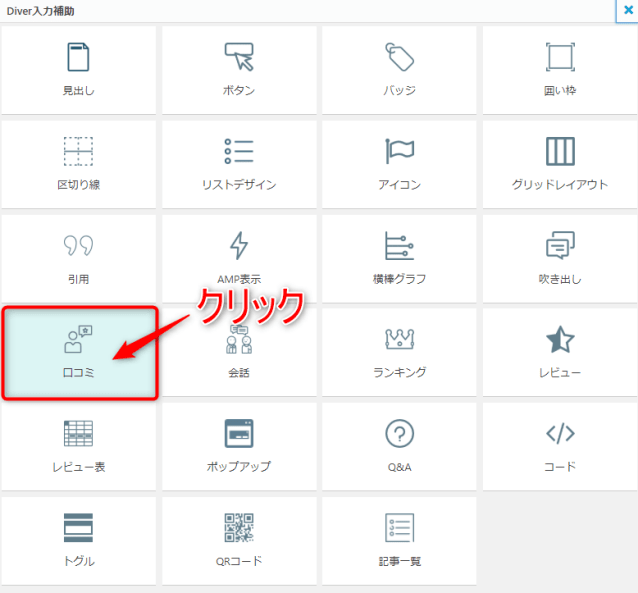The image size is (638, 593).
Task: Open the 会話 conversation tile
Action: (239, 352)
